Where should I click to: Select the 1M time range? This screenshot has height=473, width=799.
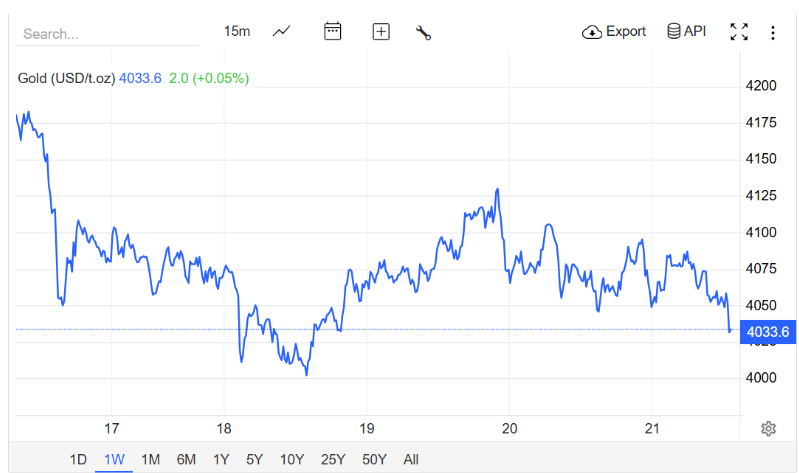point(150,459)
